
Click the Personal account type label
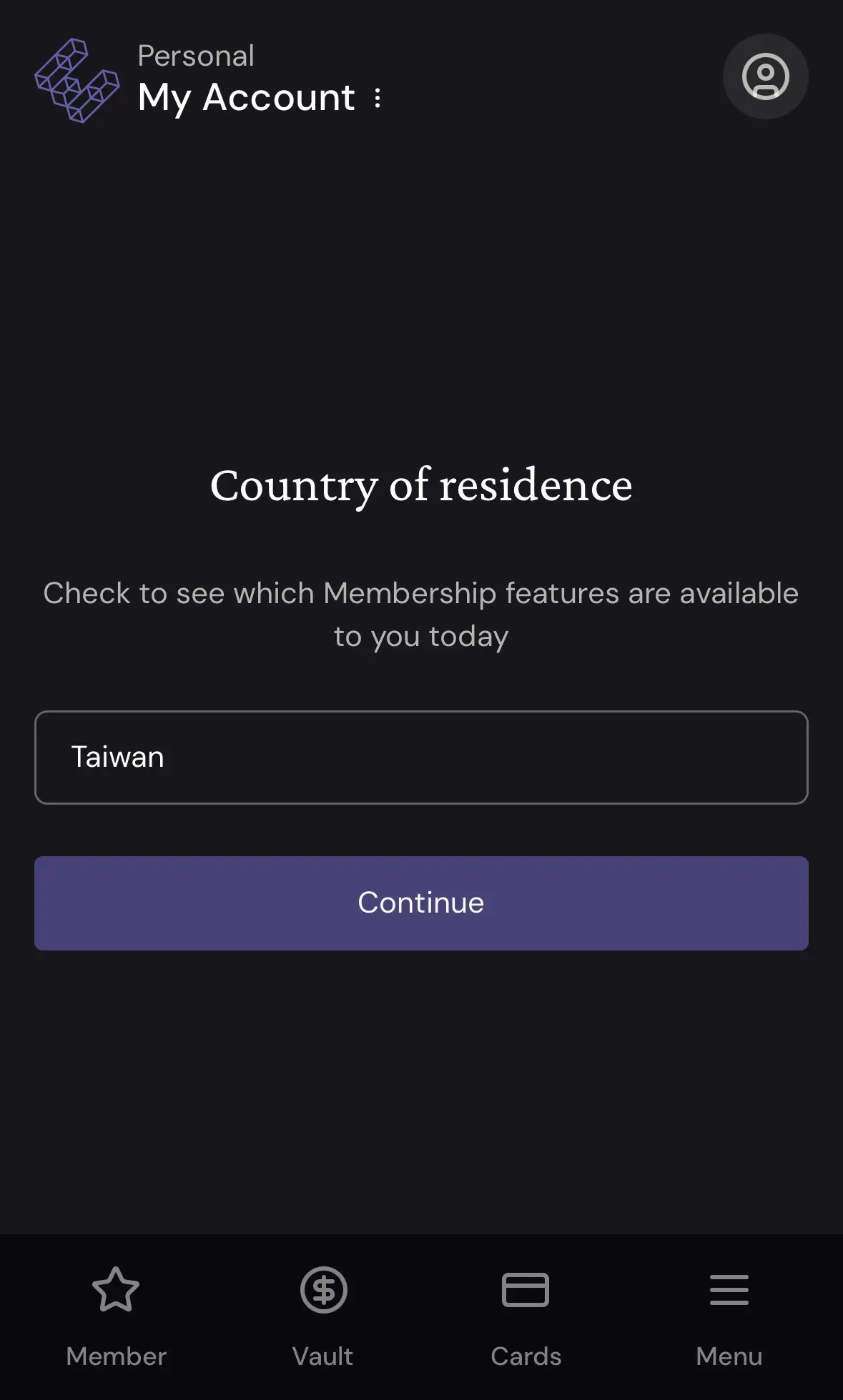195,56
